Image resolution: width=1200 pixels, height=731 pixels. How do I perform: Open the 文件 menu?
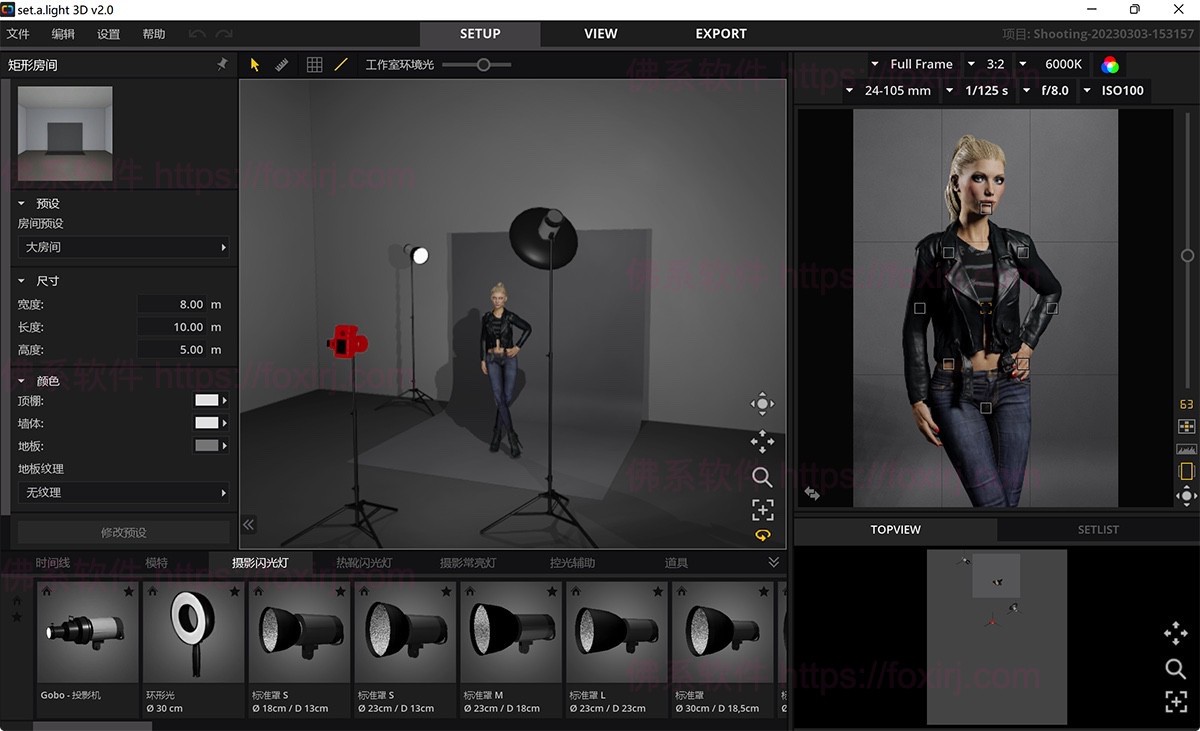[x=18, y=34]
